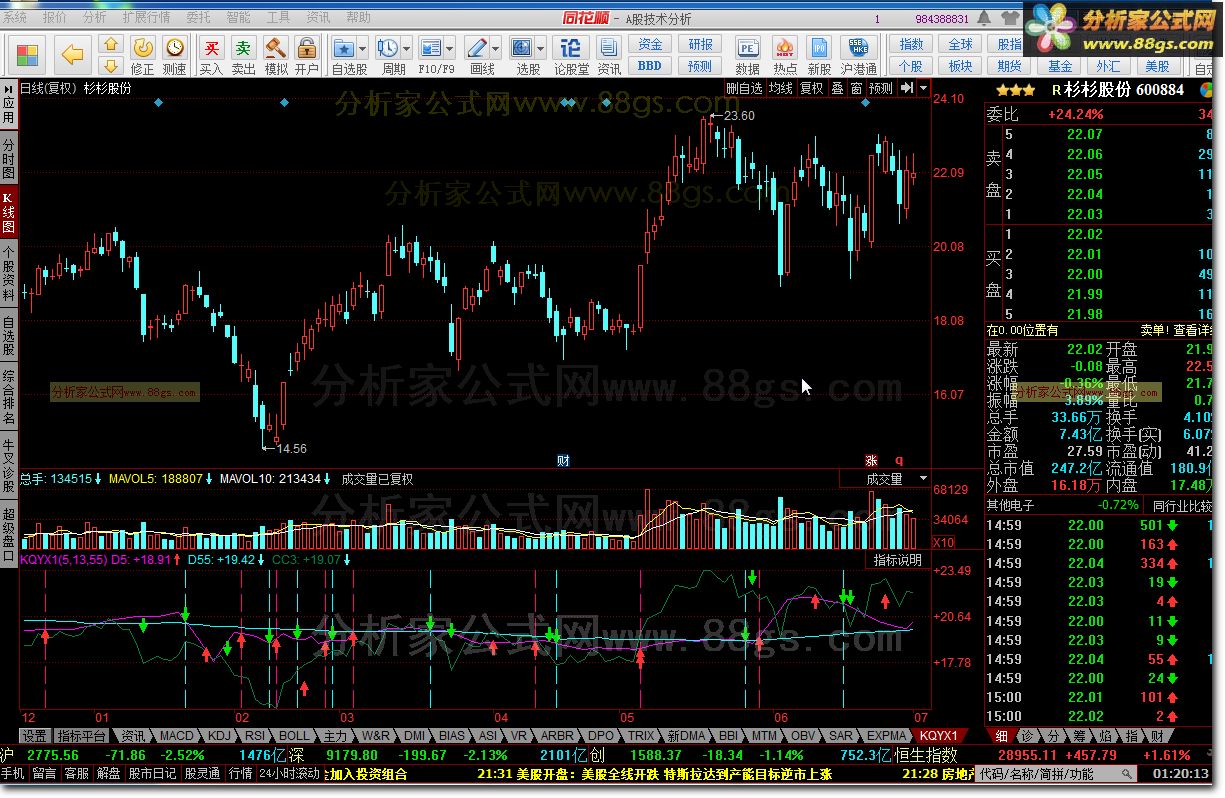The height and width of the screenshot is (798, 1225).
Task: Toggle 预测 on the chart header
Action: 881,88
